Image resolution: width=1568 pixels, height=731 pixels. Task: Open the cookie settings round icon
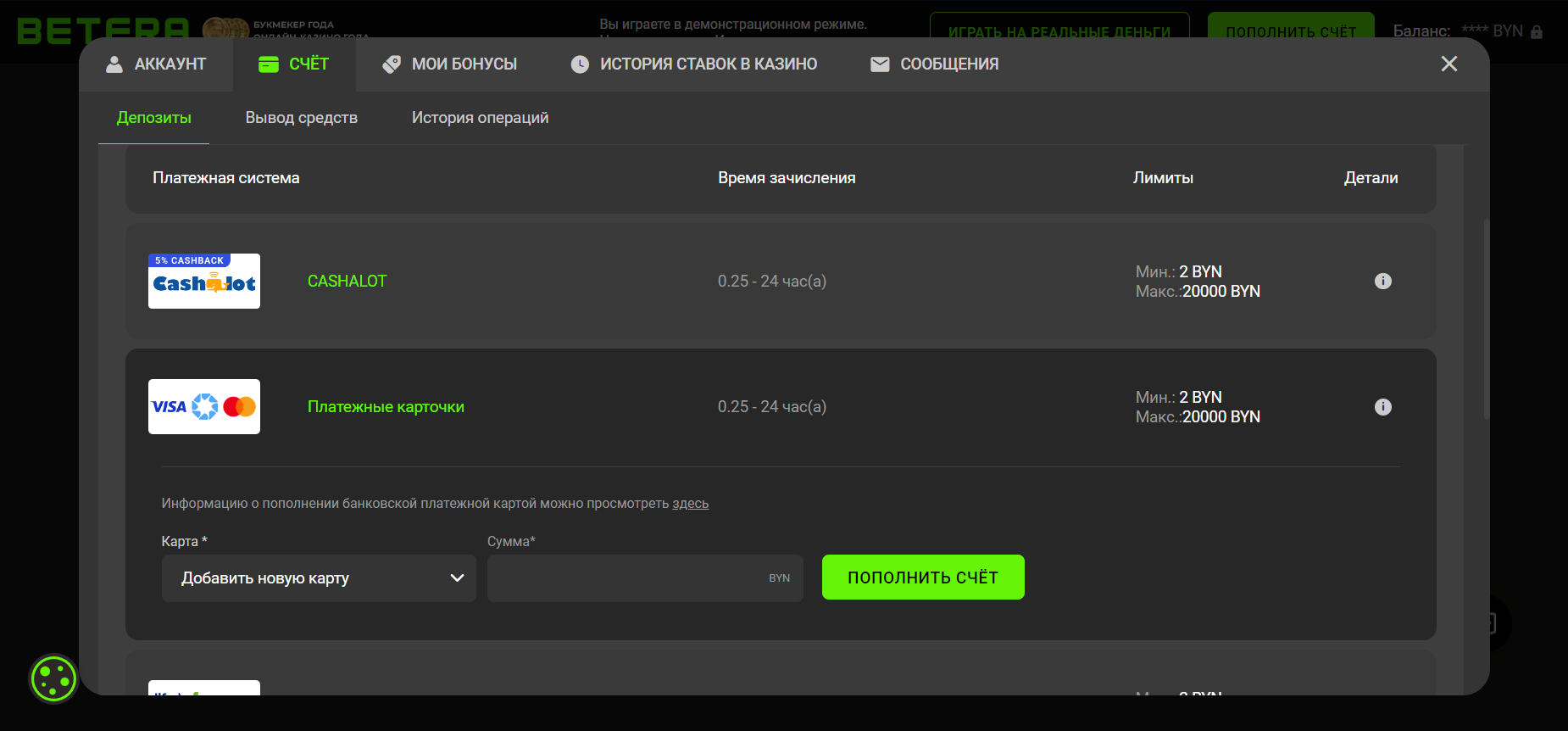pyautogui.click(x=53, y=678)
